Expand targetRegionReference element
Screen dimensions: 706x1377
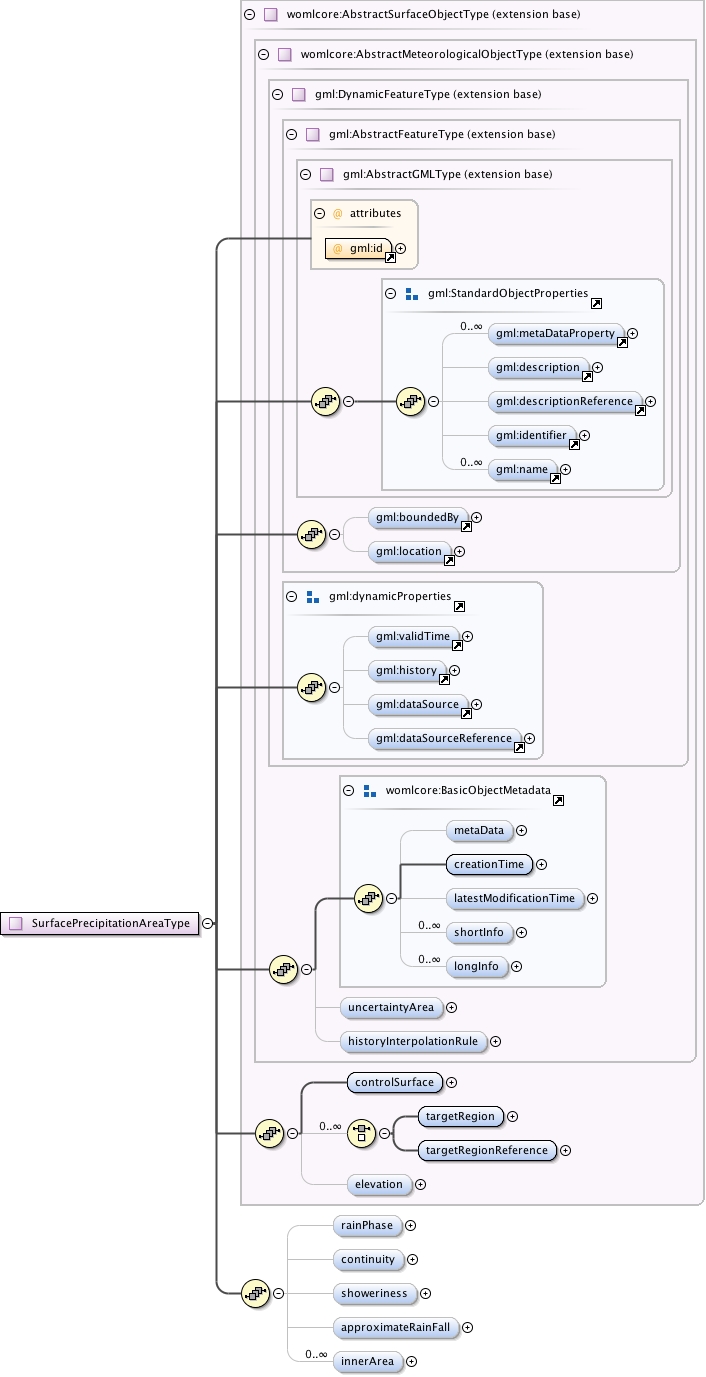tap(566, 1150)
